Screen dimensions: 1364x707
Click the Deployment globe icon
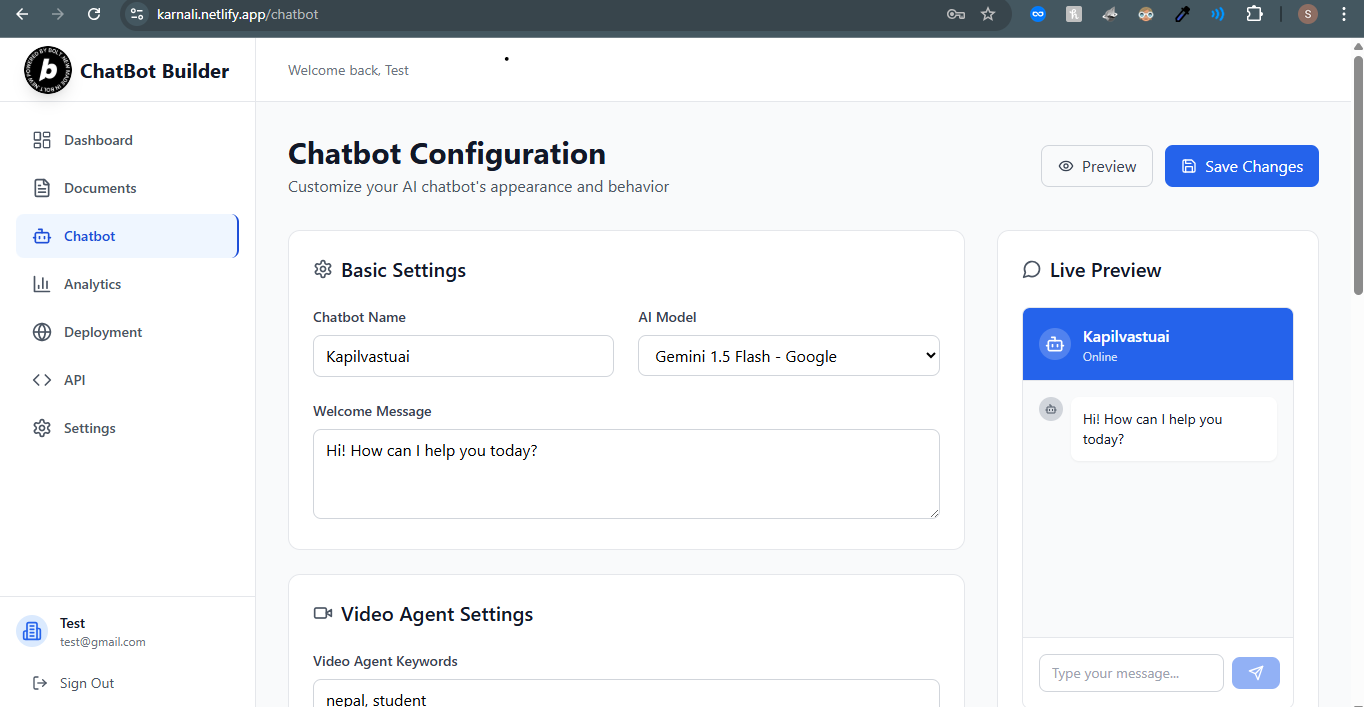(42, 332)
